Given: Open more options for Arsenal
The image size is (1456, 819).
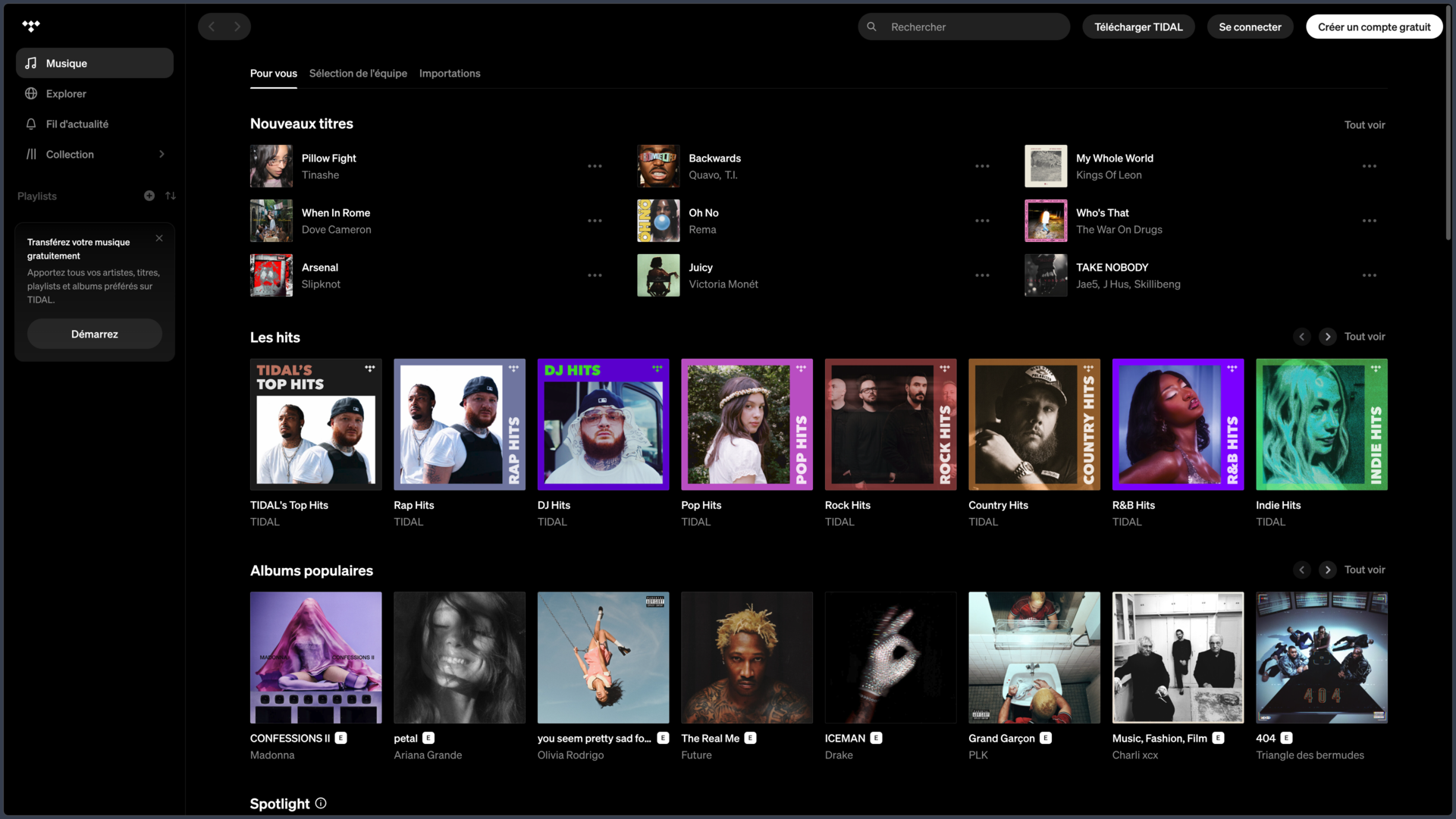Looking at the screenshot, I should coord(595,275).
